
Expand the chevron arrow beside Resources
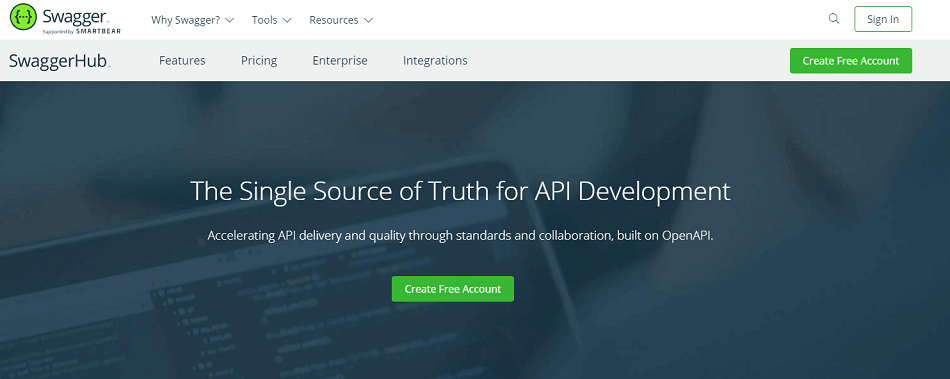(x=368, y=20)
